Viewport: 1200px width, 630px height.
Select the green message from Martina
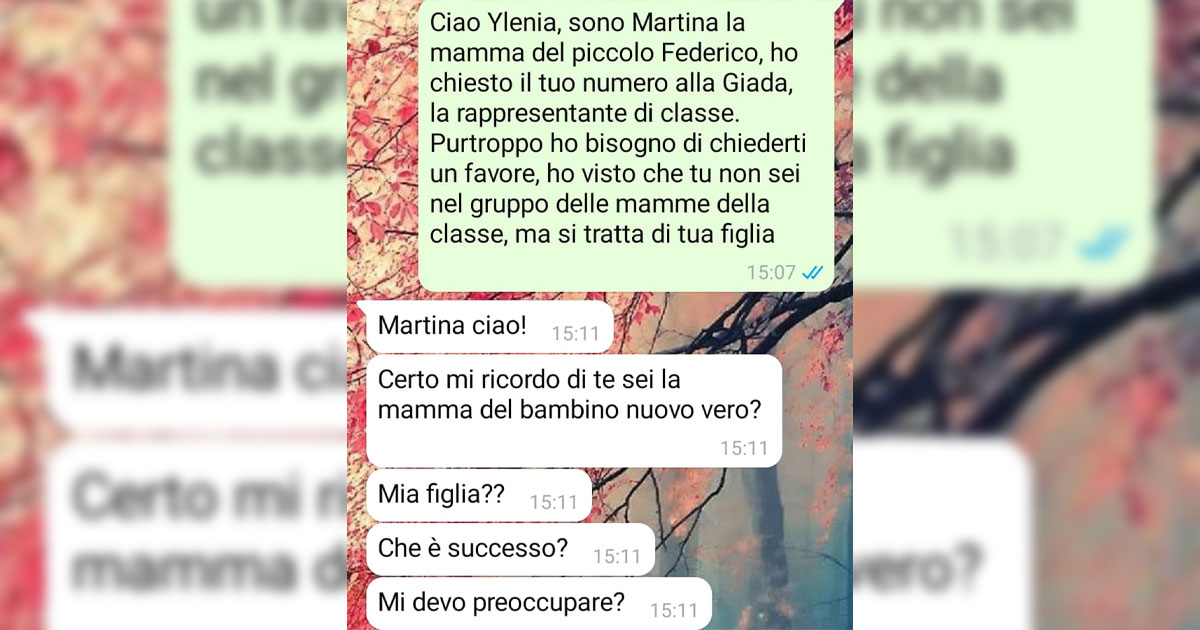click(625, 146)
